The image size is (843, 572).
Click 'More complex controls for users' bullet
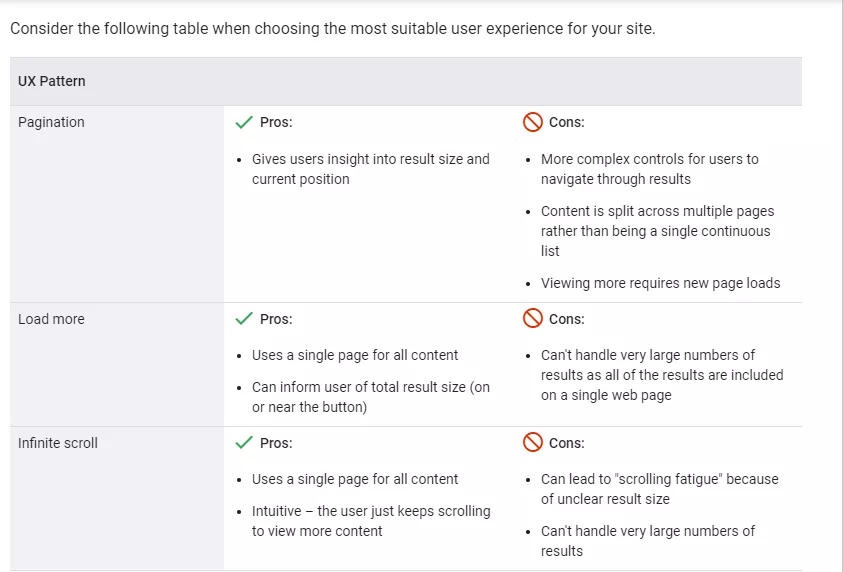click(649, 169)
